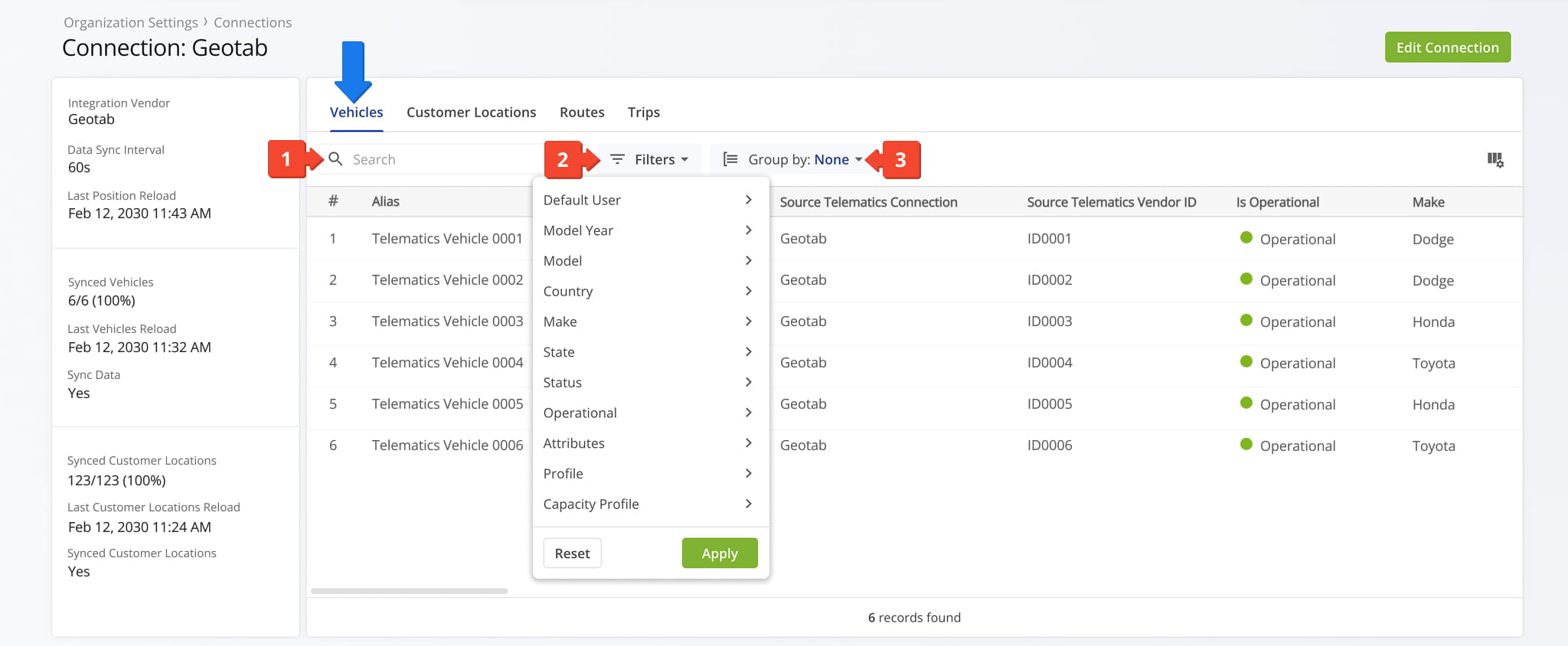Click the Dodge make in row ID0001

1432,239
